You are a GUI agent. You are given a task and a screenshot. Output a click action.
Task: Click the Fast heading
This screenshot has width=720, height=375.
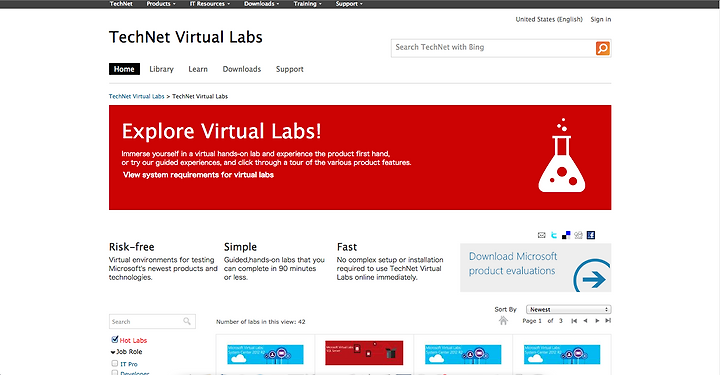[x=347, y=247]
